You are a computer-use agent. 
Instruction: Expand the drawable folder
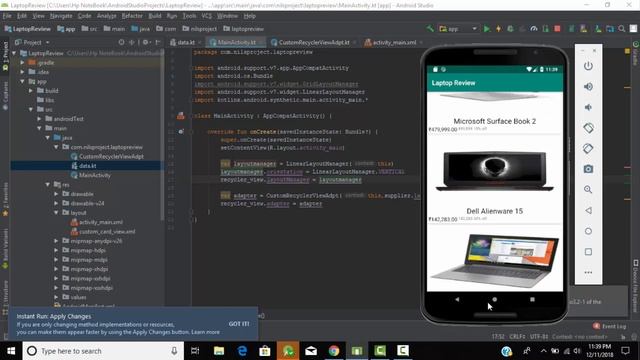tap(56, 194)
